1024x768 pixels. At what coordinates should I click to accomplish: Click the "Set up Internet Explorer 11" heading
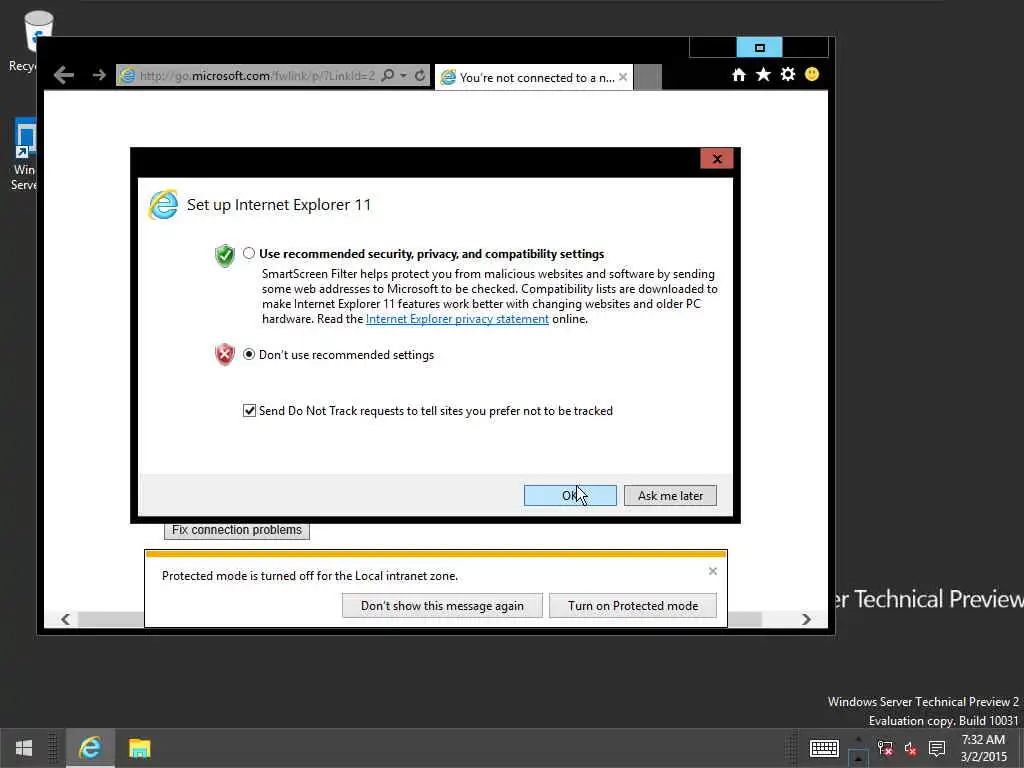[279, 204]
